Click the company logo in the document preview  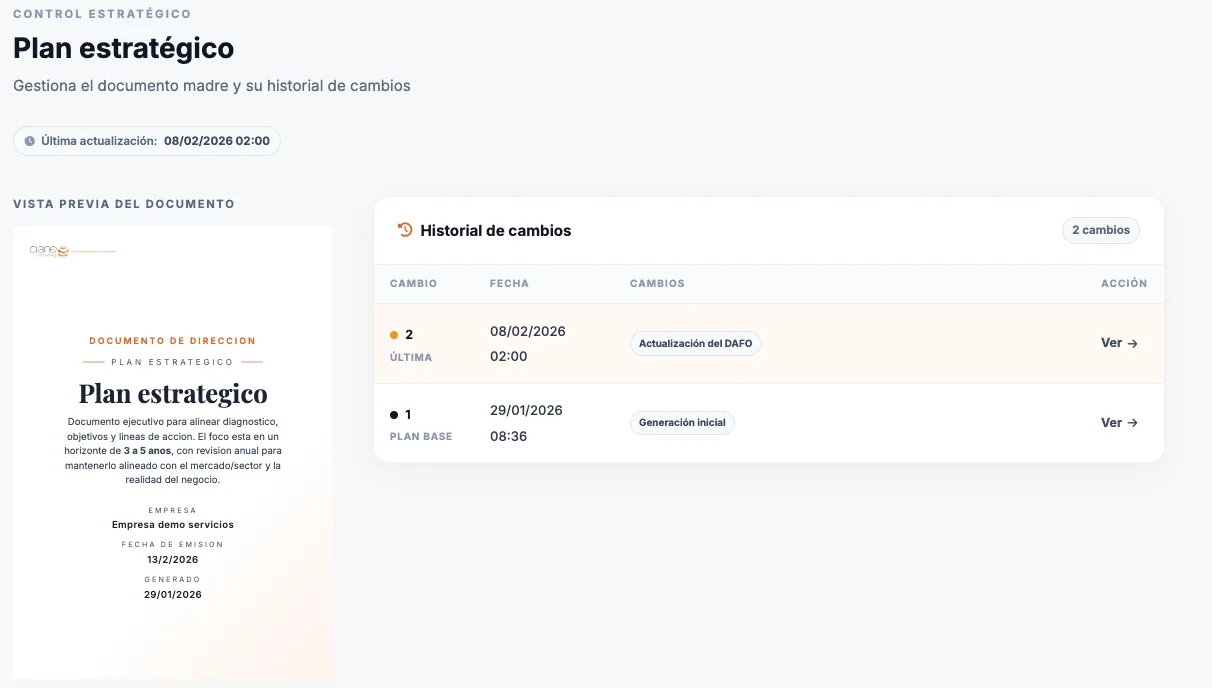tap(49, 251)
